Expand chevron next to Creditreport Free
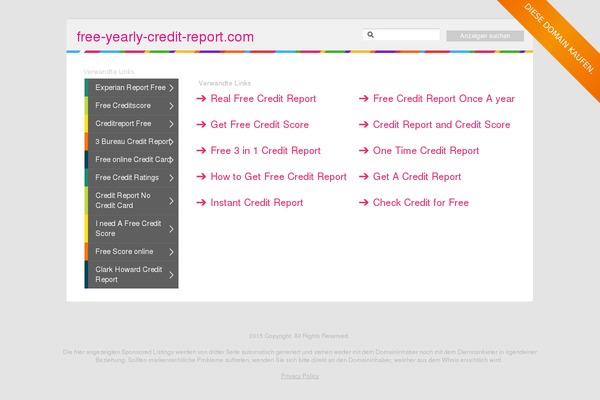Screen dimensions: 600x400 click(x=171, y=124)
